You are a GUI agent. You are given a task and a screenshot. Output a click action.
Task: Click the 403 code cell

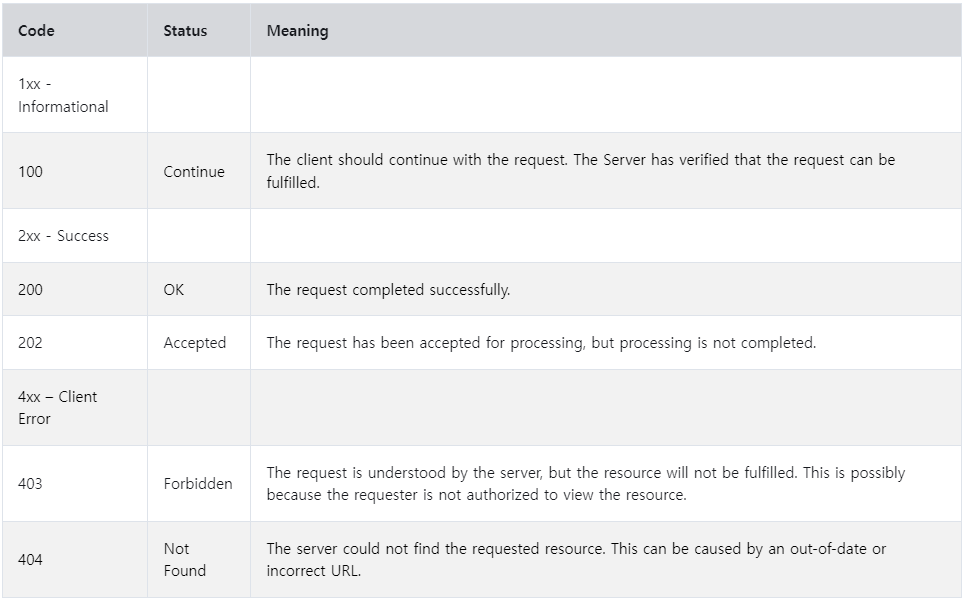[x=30, y=483]
